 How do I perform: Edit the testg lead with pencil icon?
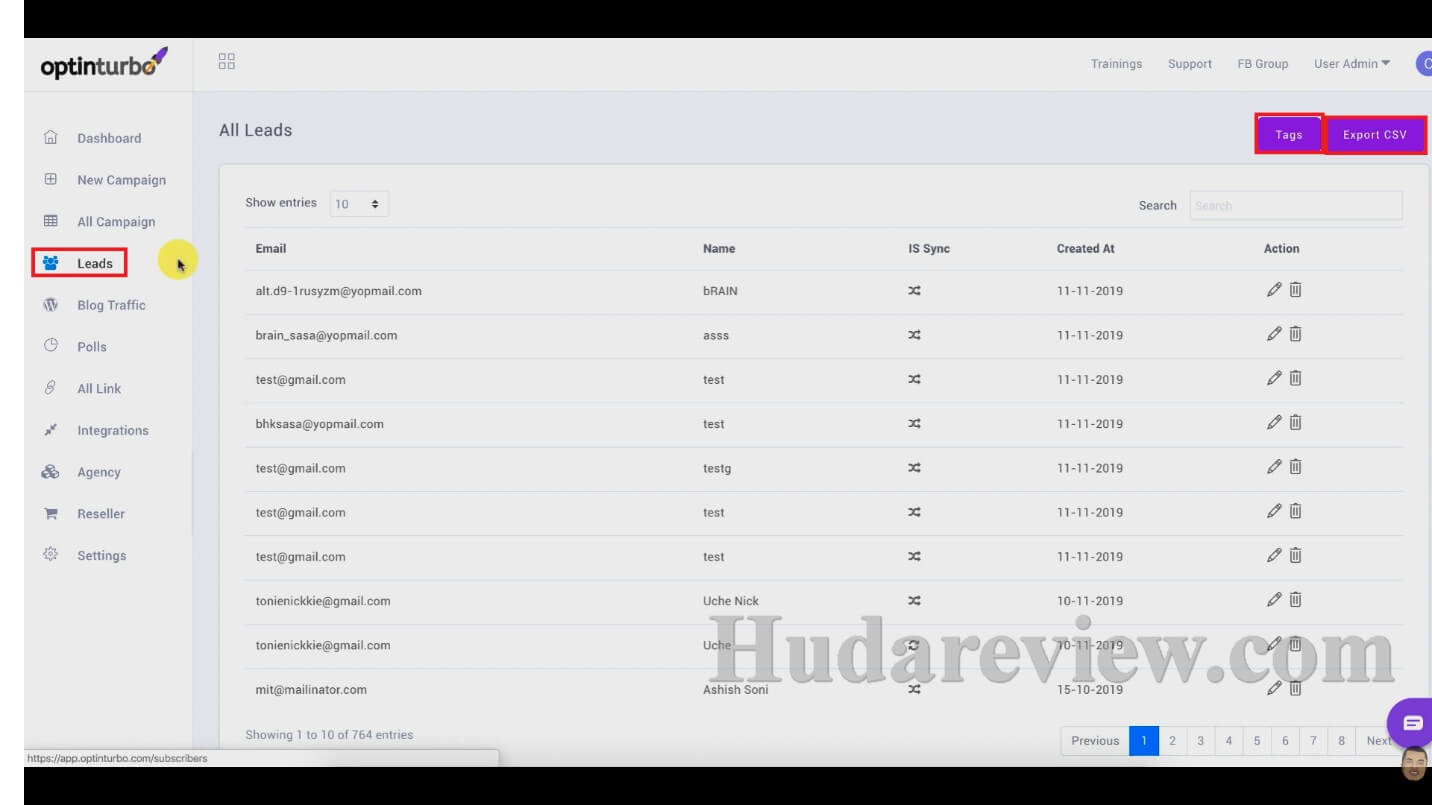coord(1274,466)
